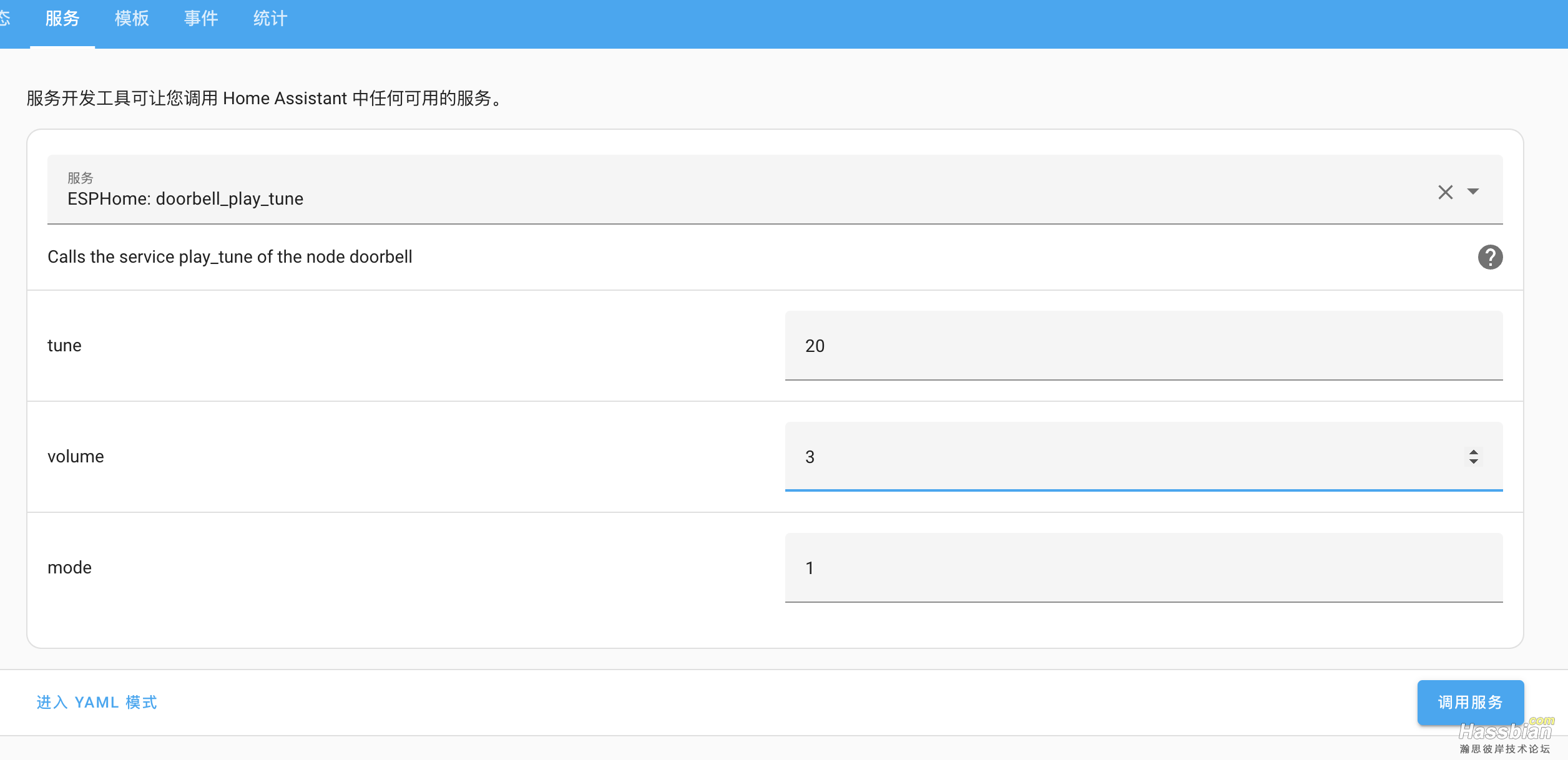Image resolution: width=1568 pixels, height=760 pixels.
Task: Click the 'tune' field label
Action: pos(64,346)
